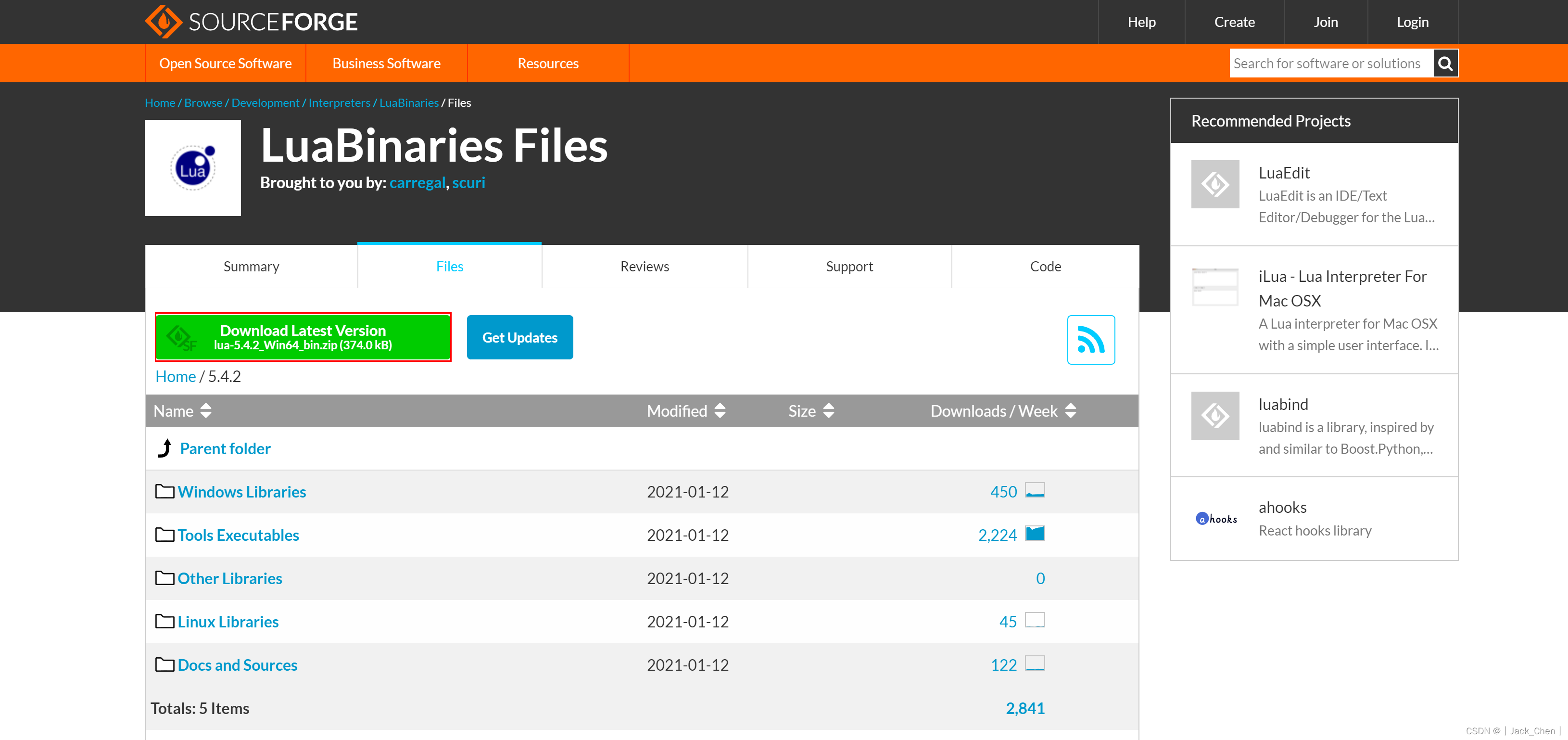Click Linux Libraries folder icon

tap(164, 621)
